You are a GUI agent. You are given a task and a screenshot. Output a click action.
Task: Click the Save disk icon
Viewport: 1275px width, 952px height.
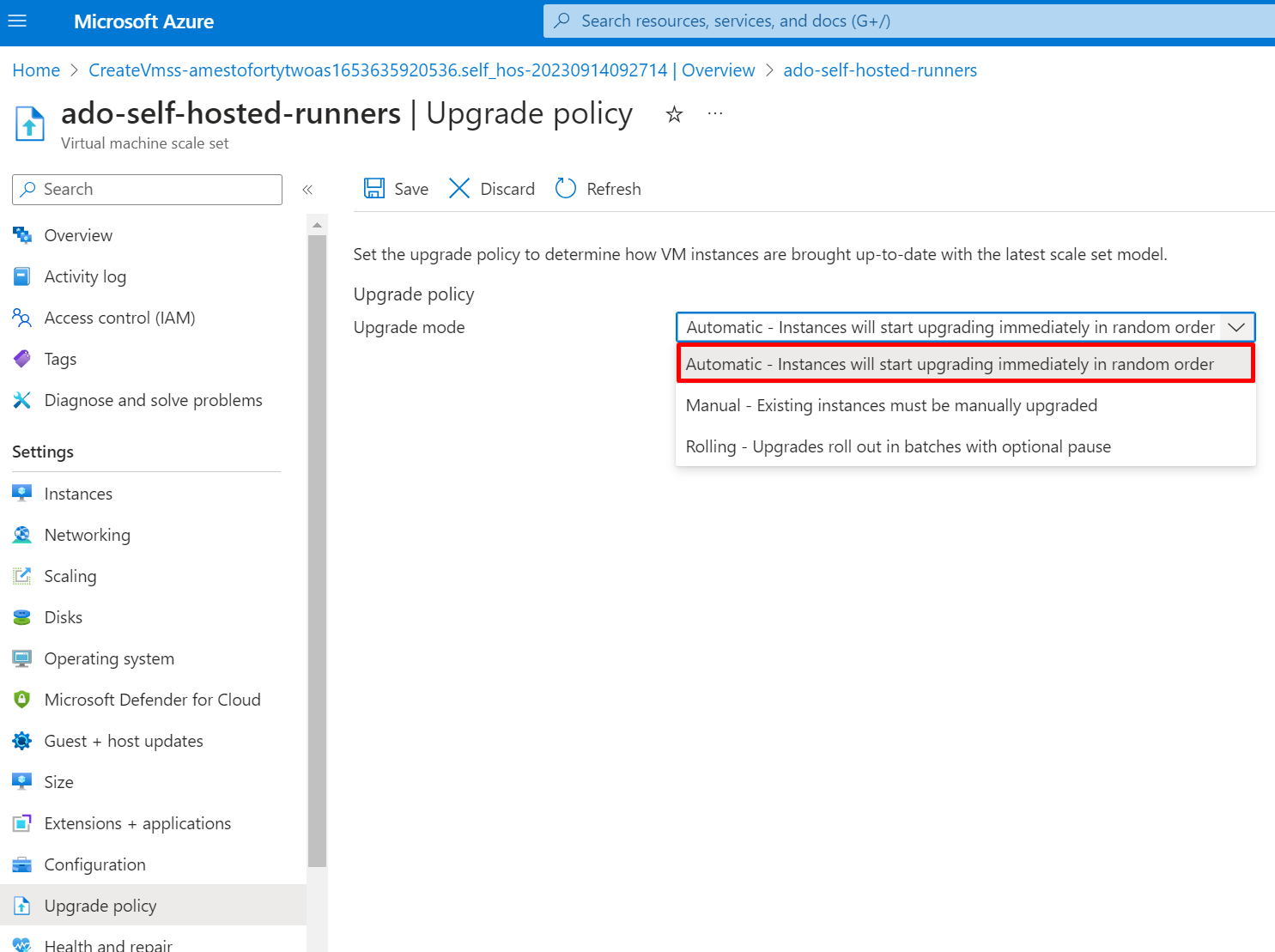point(374,189)
